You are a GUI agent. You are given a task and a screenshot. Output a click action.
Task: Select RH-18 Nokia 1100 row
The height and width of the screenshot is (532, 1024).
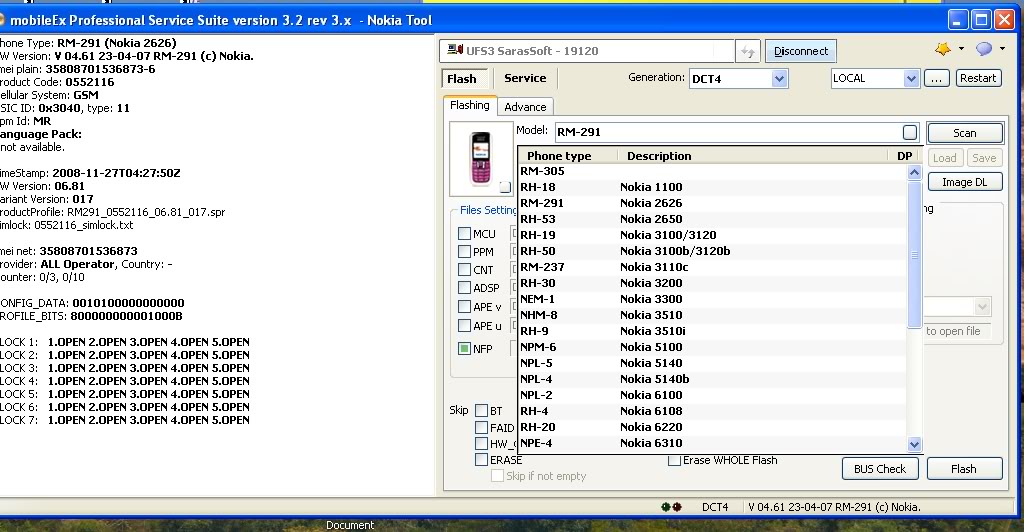coord(712,187)
